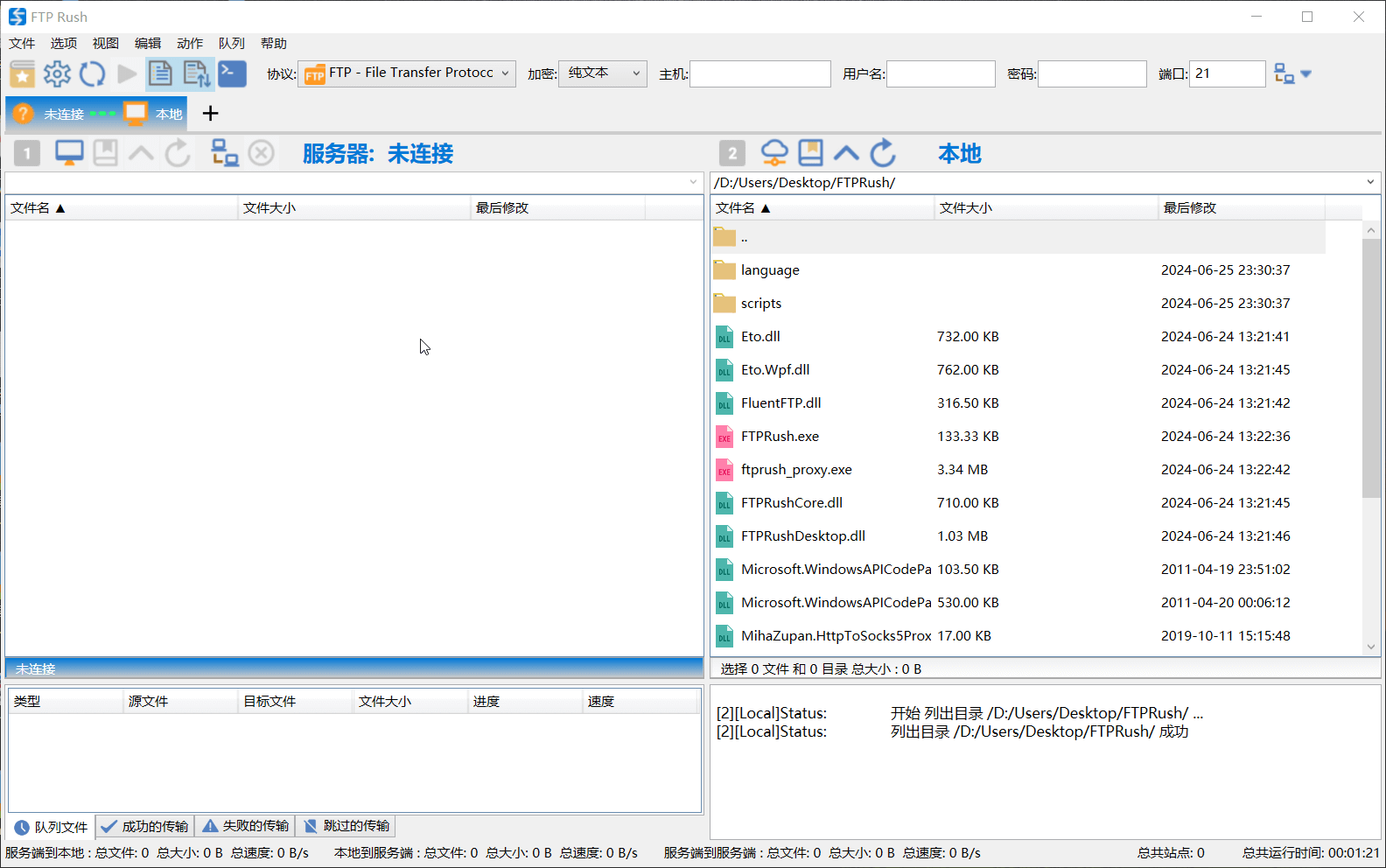Refresh the right local pane
Screen dimensions: 1386x868
tap(883, 153)
